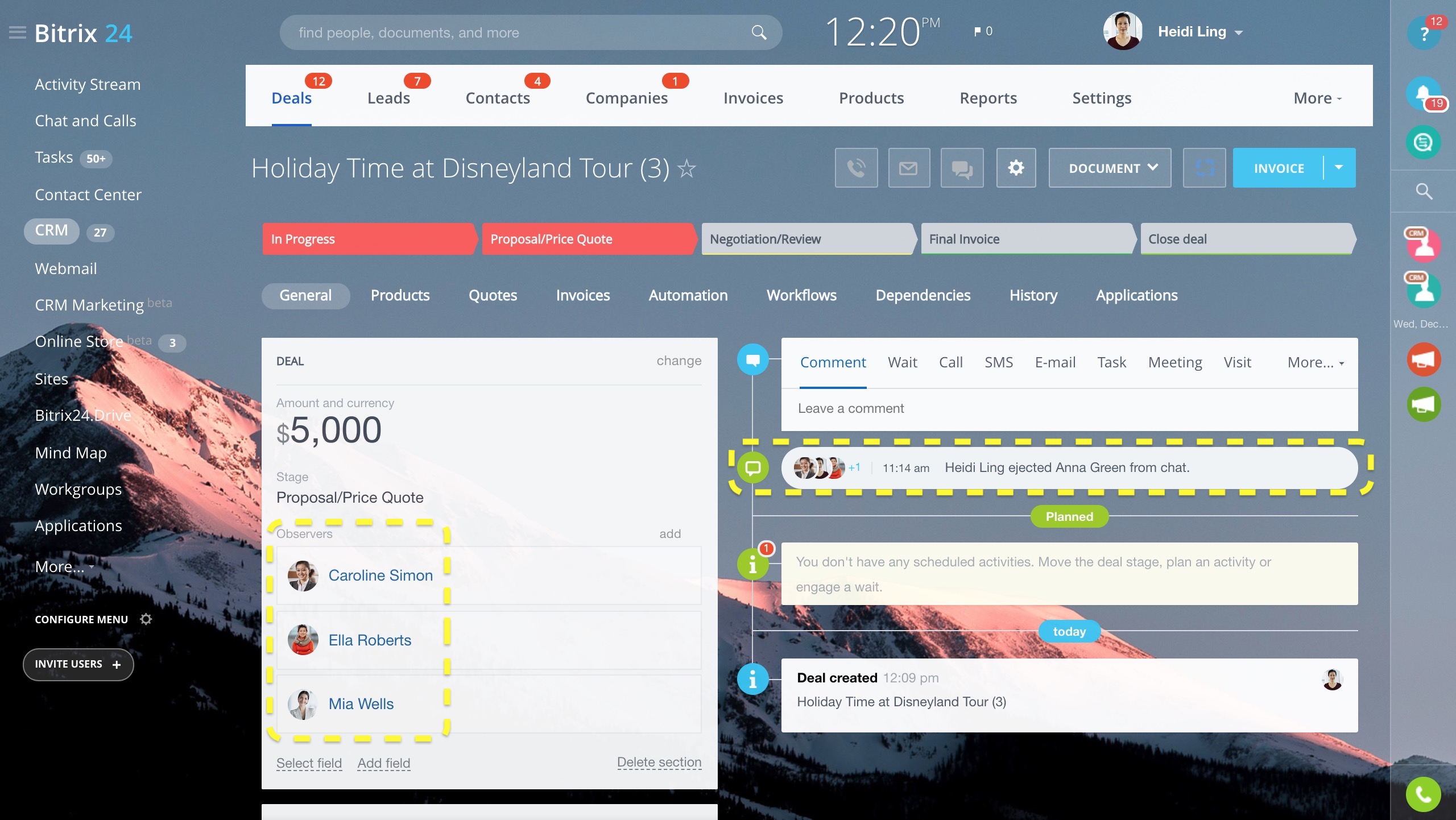Click the phone call icon on deal

pos(857,167)
